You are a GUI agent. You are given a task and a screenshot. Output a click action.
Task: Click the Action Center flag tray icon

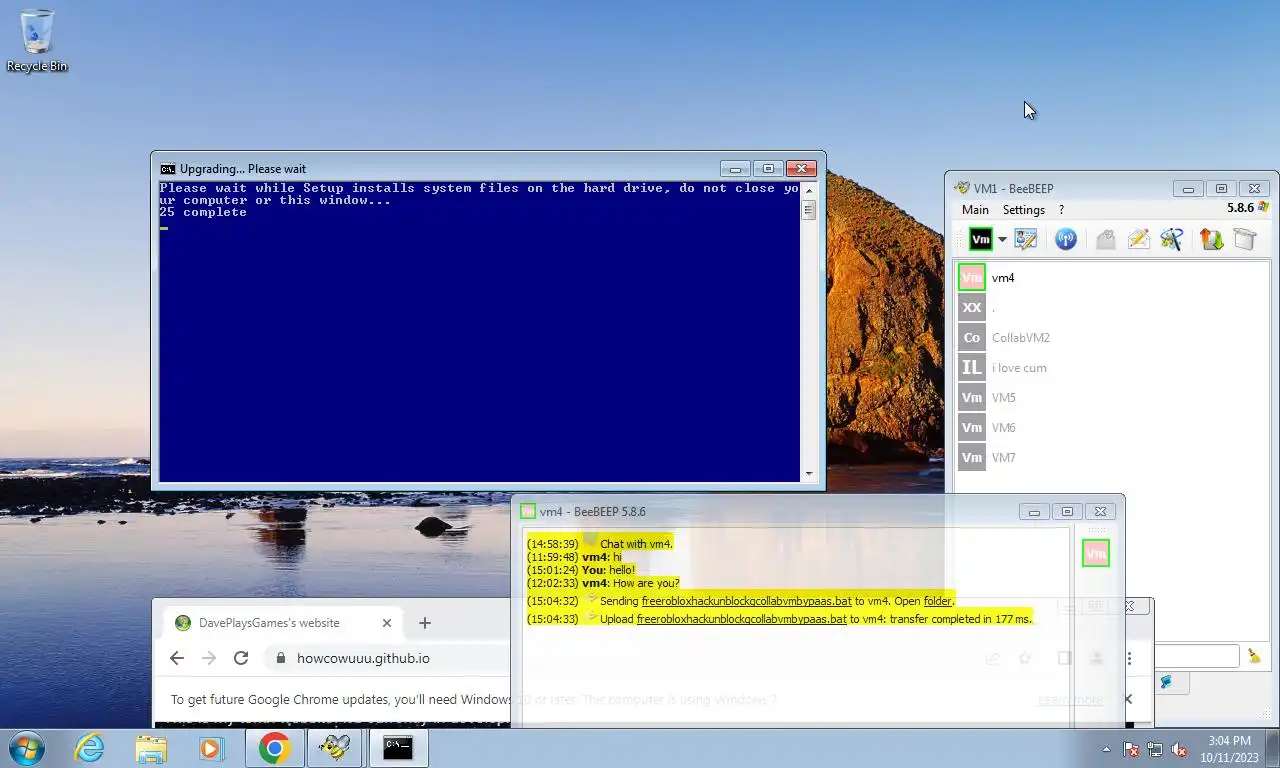pyautogui.click(x=1131, y=749)
